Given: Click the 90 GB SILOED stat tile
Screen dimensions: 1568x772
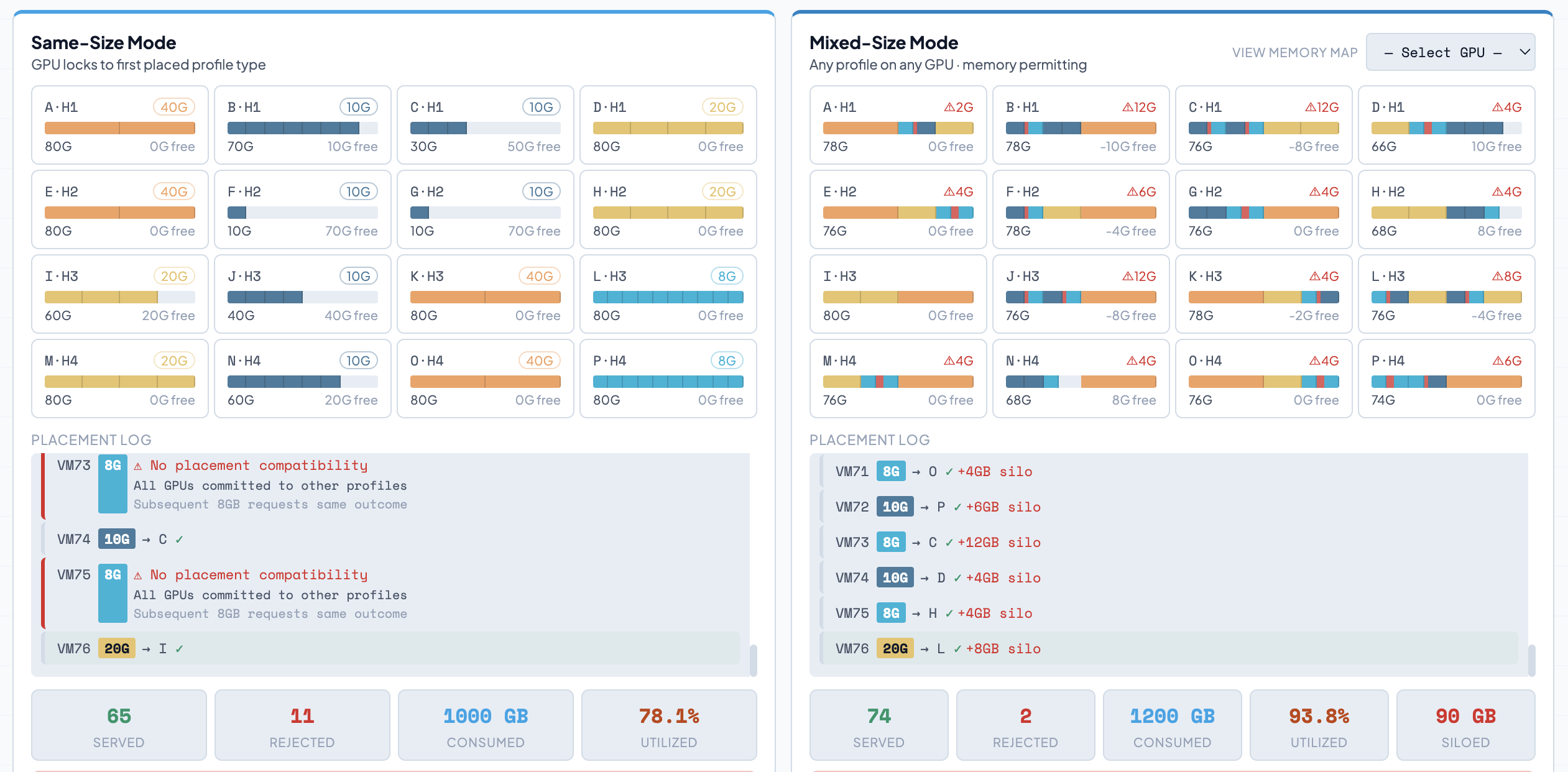Looking at the screenshot, I should [x=1465, y=725].
